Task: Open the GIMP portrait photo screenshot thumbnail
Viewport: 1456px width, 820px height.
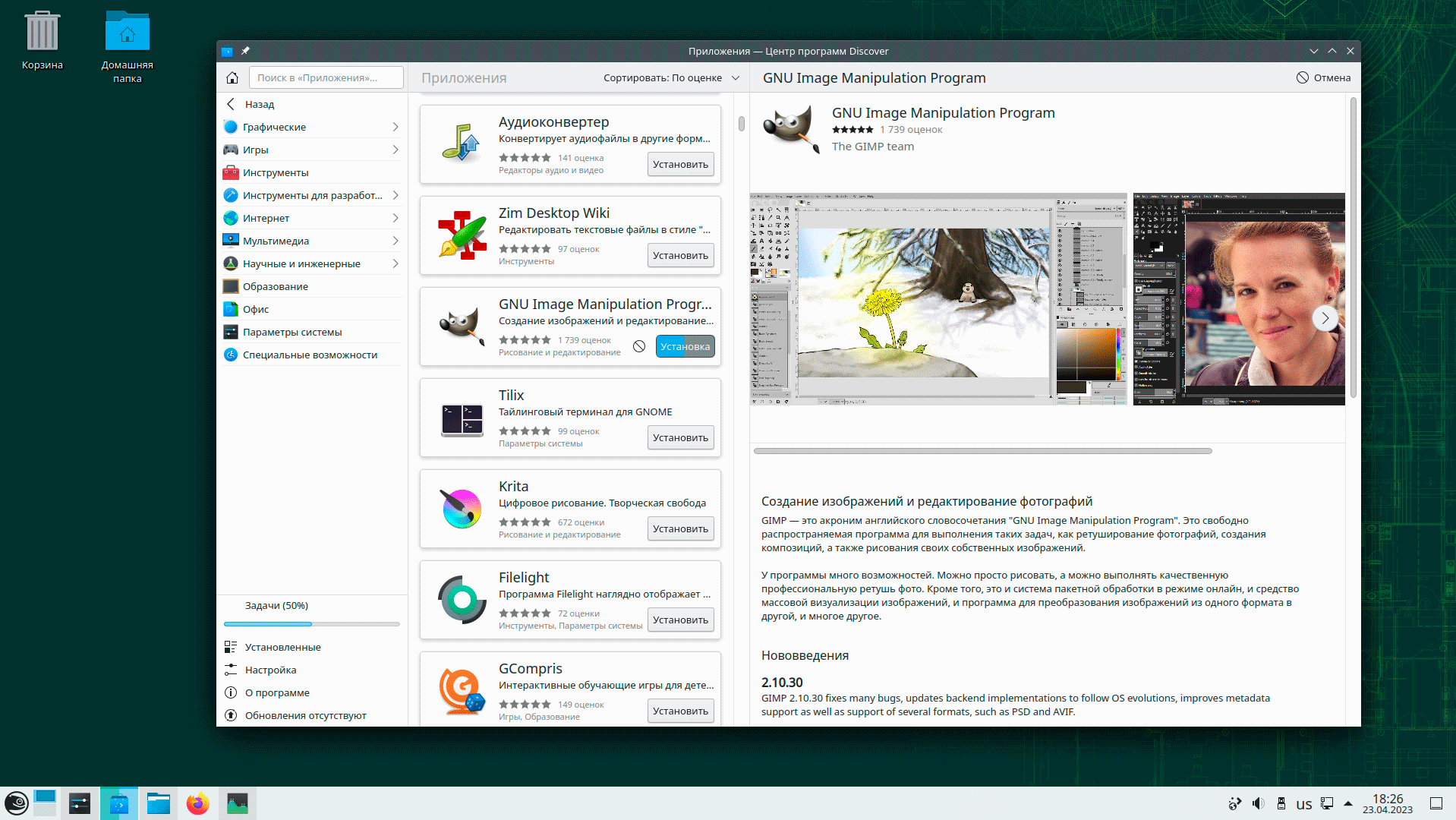Action: point(1239,299)
